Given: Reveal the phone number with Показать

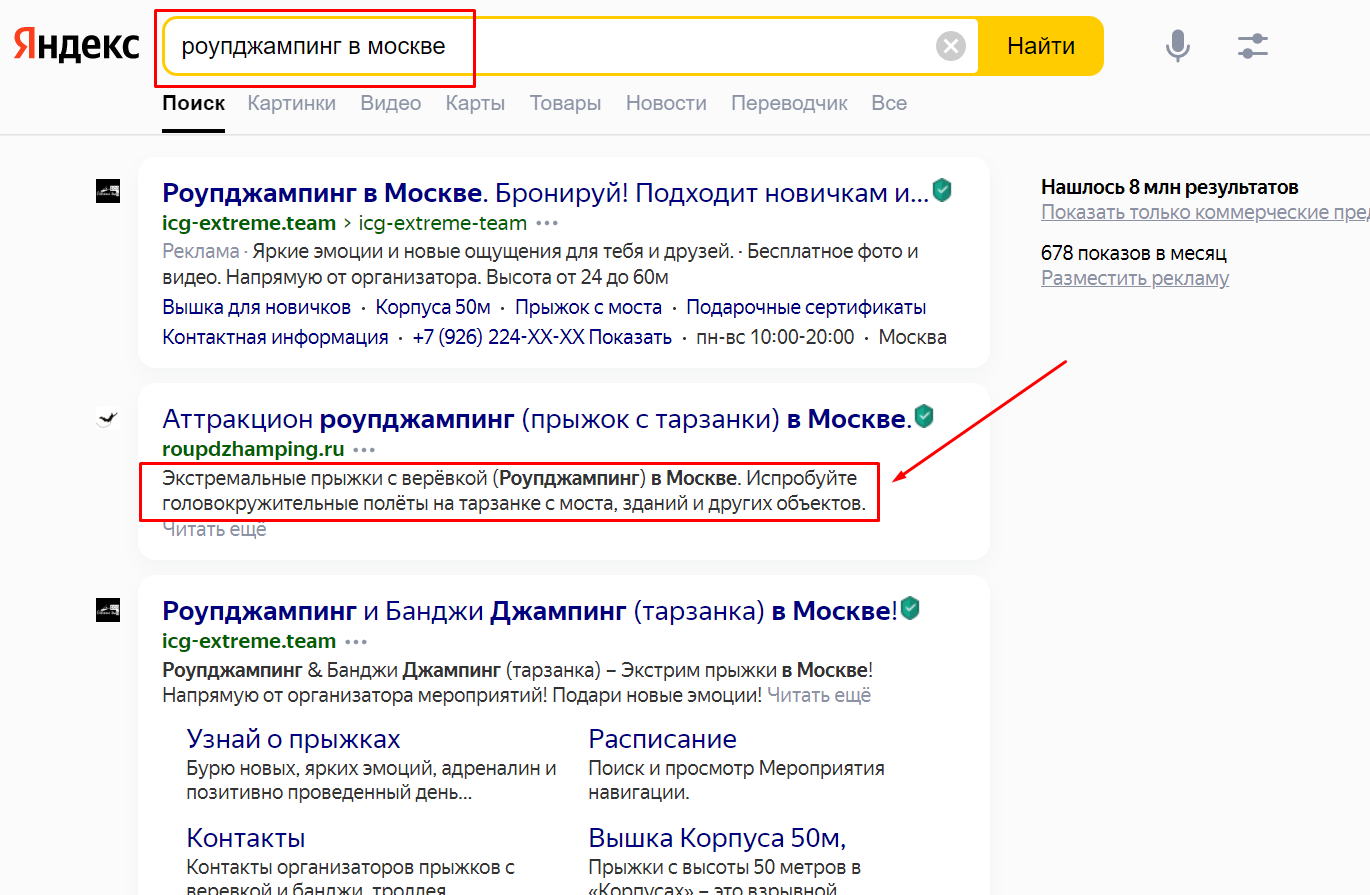Looking at the screenshot, I should coord(630,337).
